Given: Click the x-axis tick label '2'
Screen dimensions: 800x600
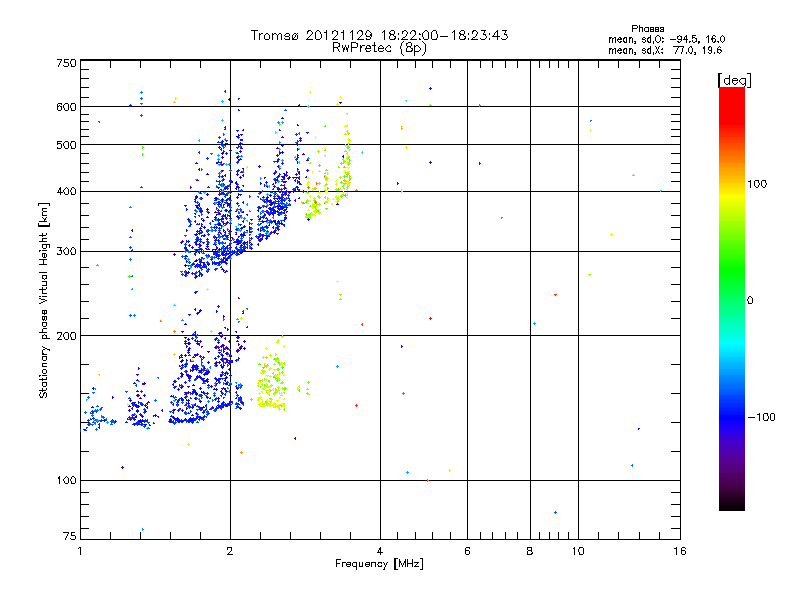Looking at the screenshot, I should coord(230,551).
